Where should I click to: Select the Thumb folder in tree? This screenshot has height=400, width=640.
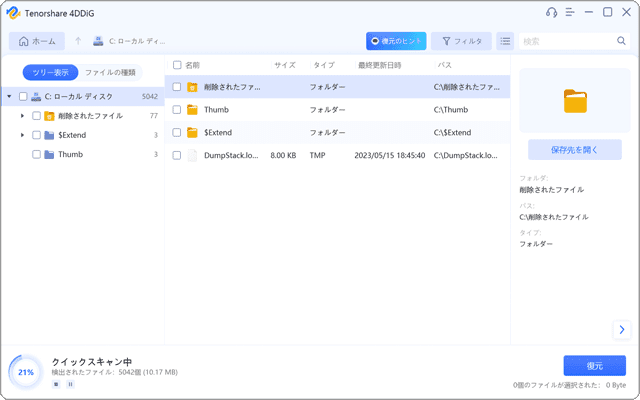(x=71, y=154)
